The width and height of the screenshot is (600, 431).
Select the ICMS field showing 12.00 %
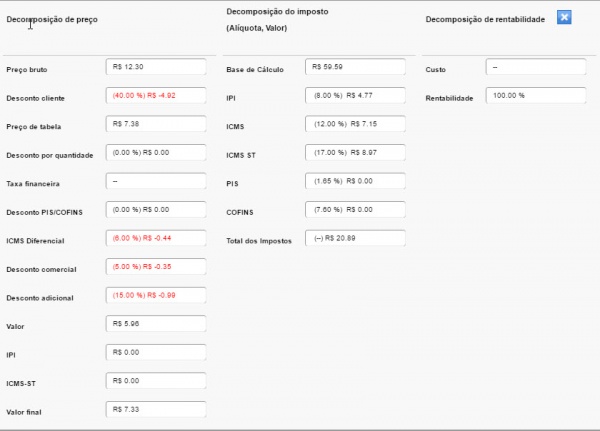(x=355, y=124)
